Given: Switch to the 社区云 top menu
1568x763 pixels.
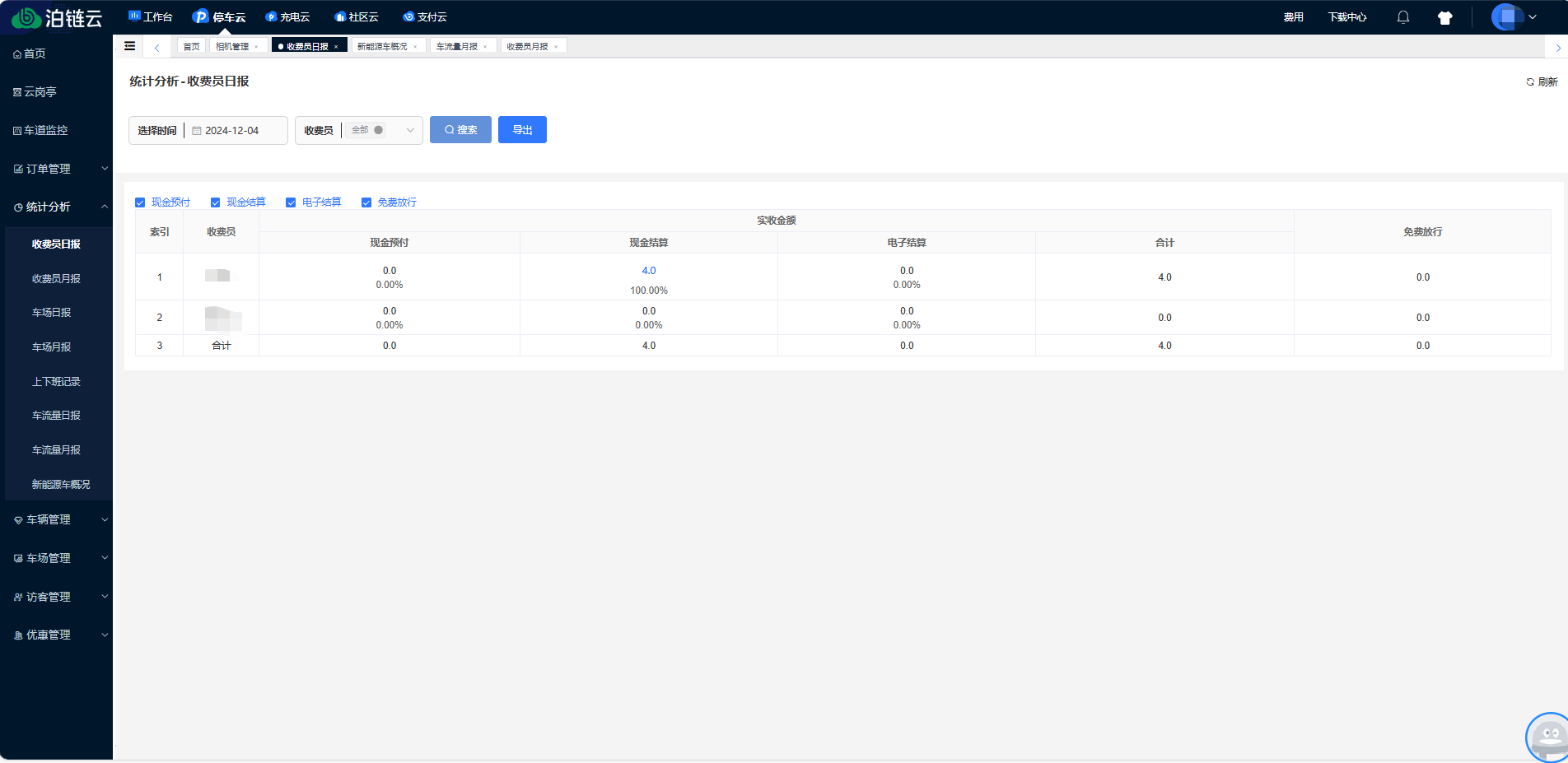Looking at the screenshot, I should tap(357, 17).
